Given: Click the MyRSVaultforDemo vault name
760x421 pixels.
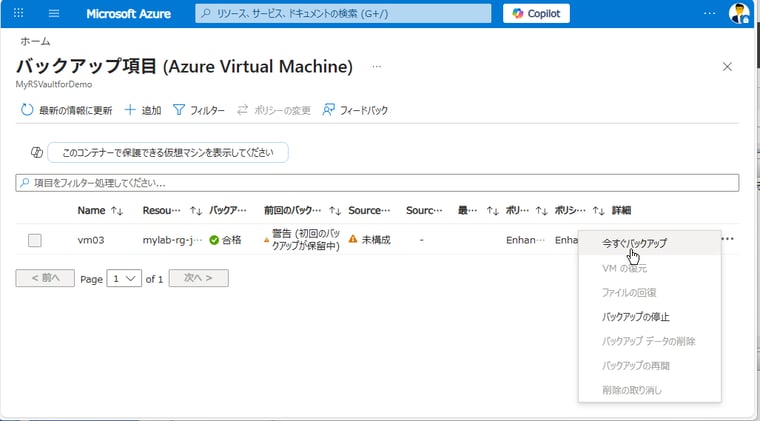Looking at the screenshot, I should click(54, 84).
